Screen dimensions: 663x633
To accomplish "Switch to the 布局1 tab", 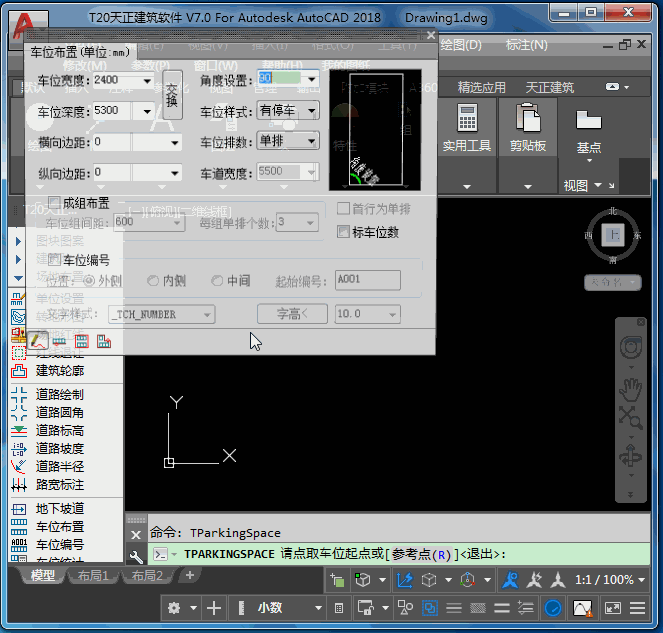I will tap(93, 575).
